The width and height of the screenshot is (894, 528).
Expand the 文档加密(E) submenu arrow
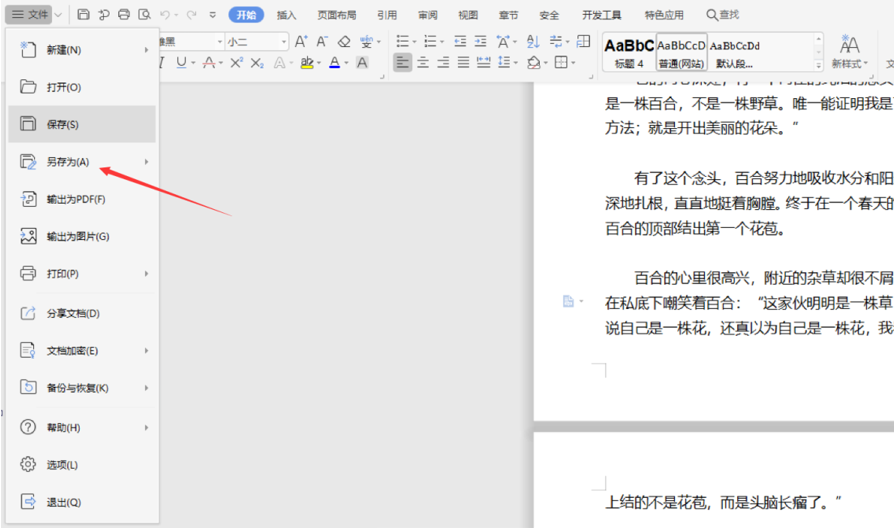point(147,351)
